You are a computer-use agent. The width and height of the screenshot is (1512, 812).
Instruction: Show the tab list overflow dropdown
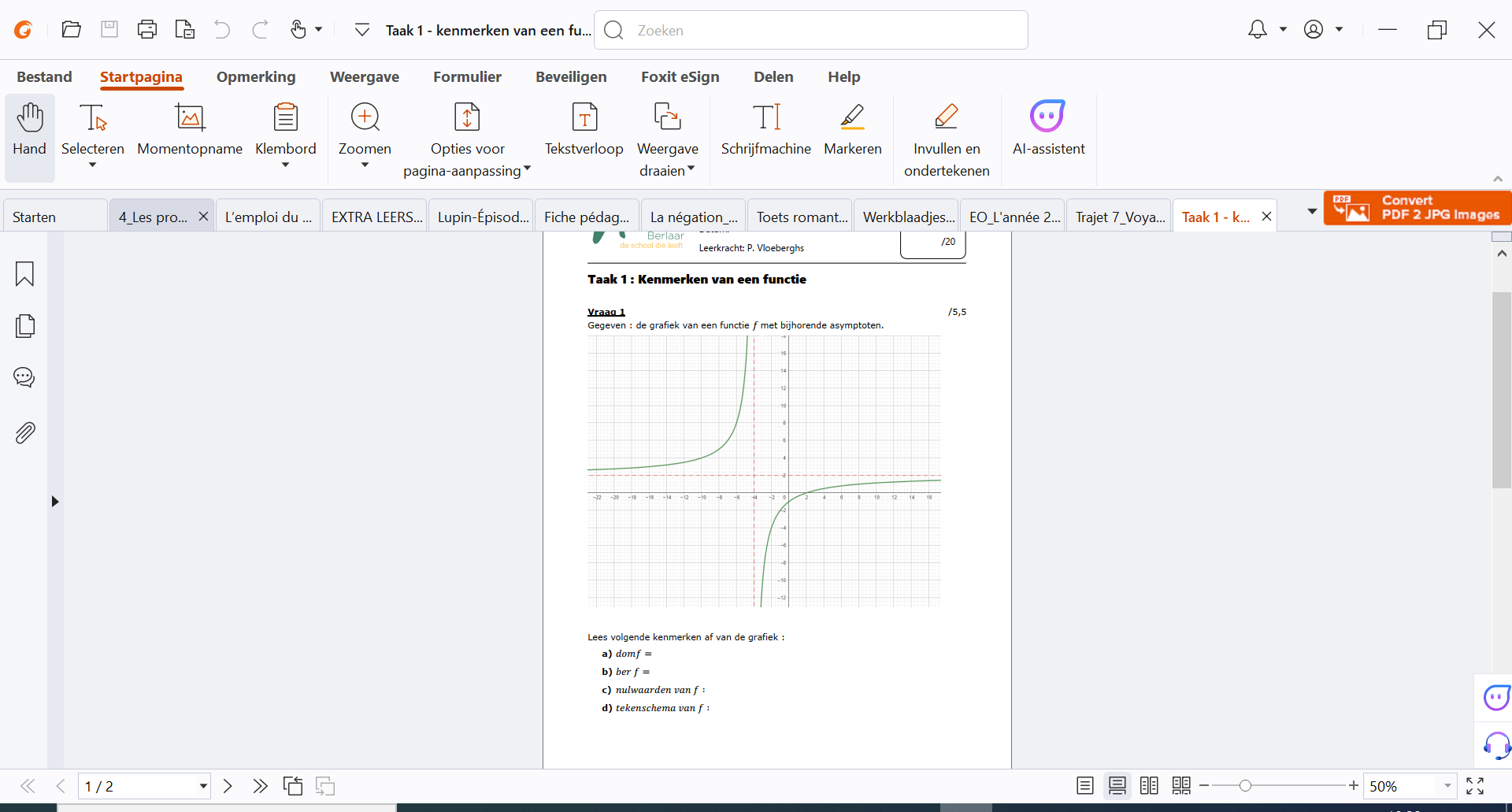[x=1312, y=212]
